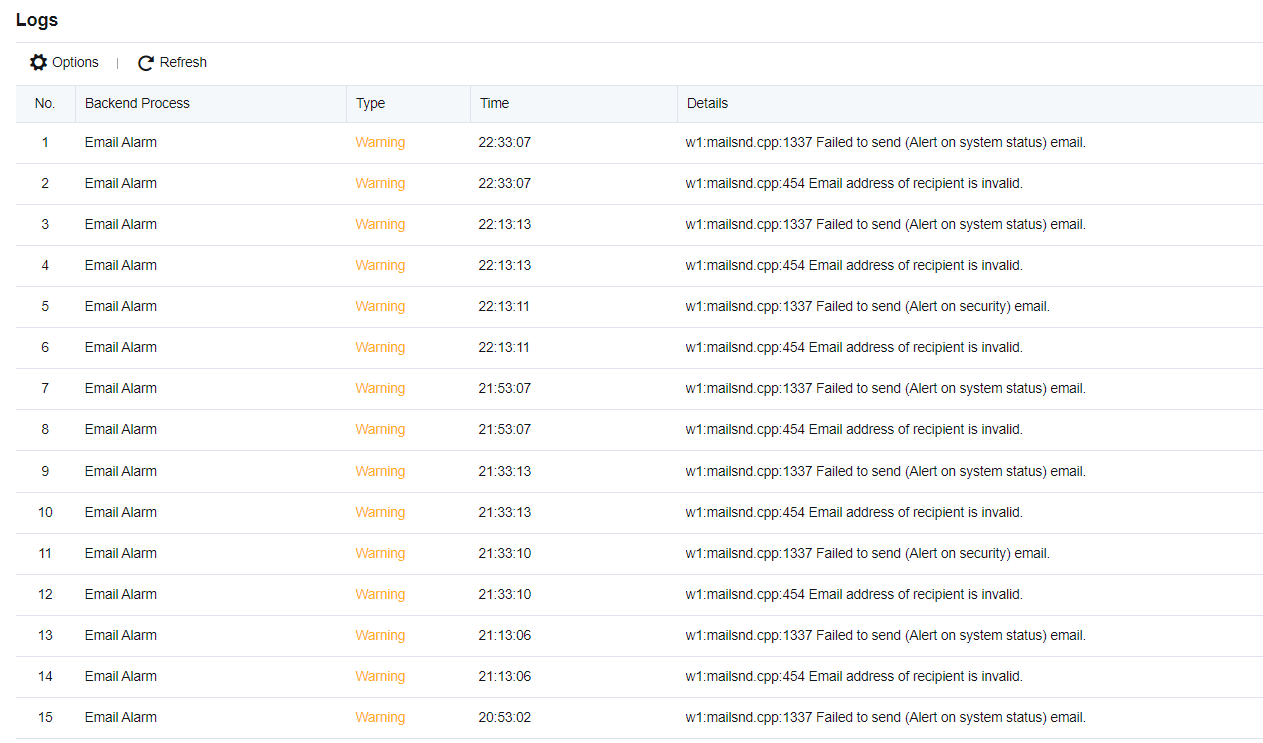The width and height of the screenshot is (1263, 743).
Task: Click the Details column header
Action: (x=707, y=103)
